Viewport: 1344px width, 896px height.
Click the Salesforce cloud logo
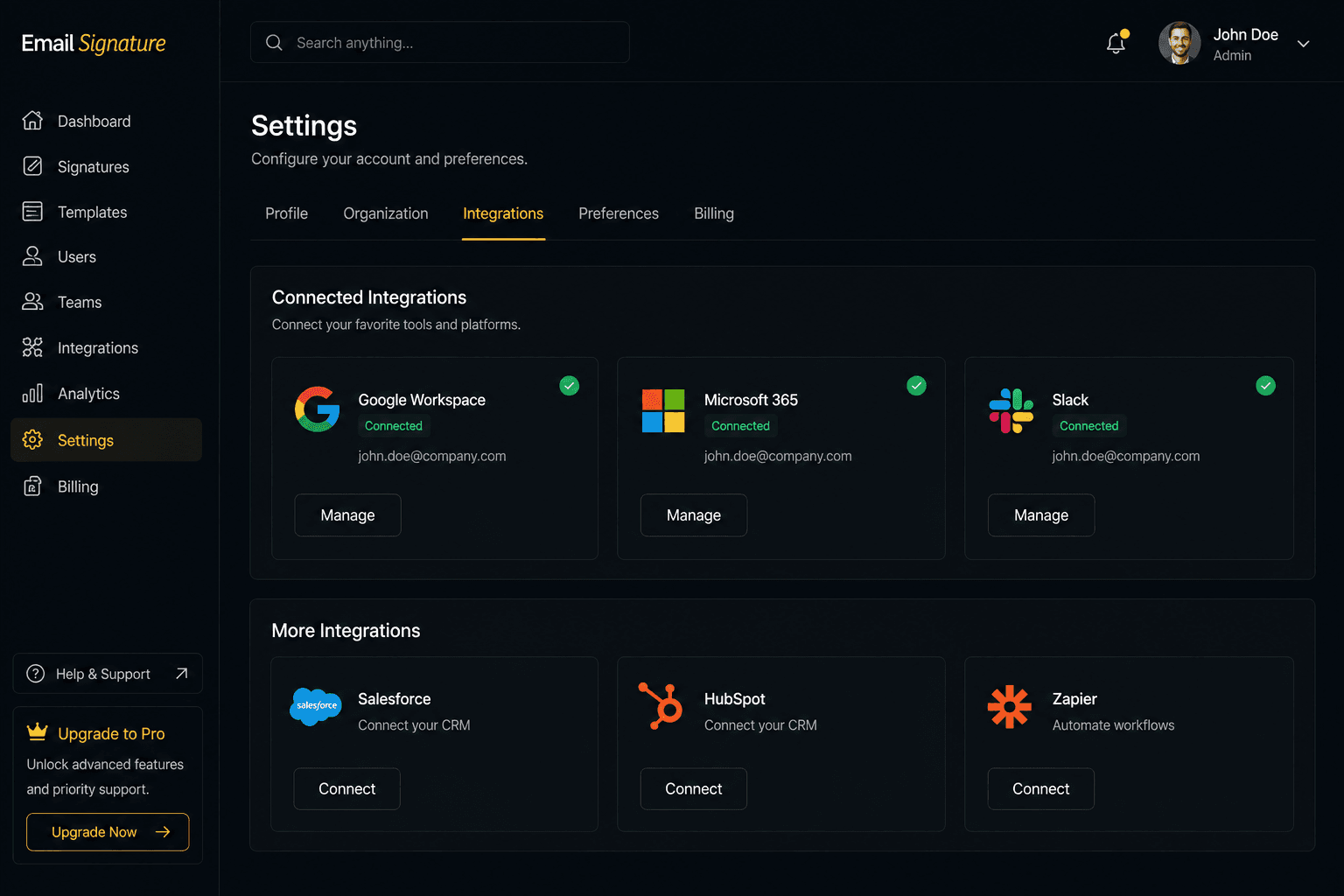pyautogui.click(x=316, y=706)
